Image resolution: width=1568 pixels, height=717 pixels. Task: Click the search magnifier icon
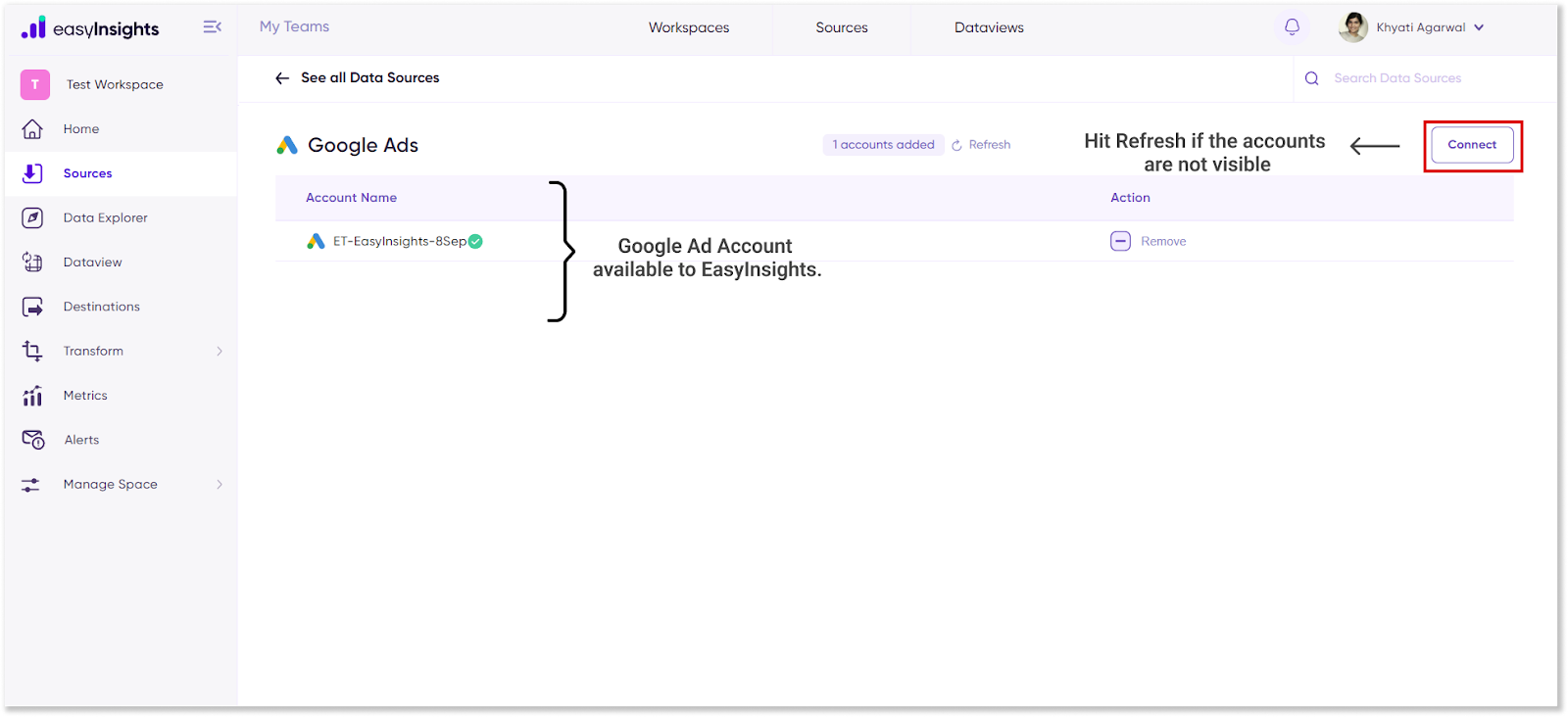coord(1311,78)
